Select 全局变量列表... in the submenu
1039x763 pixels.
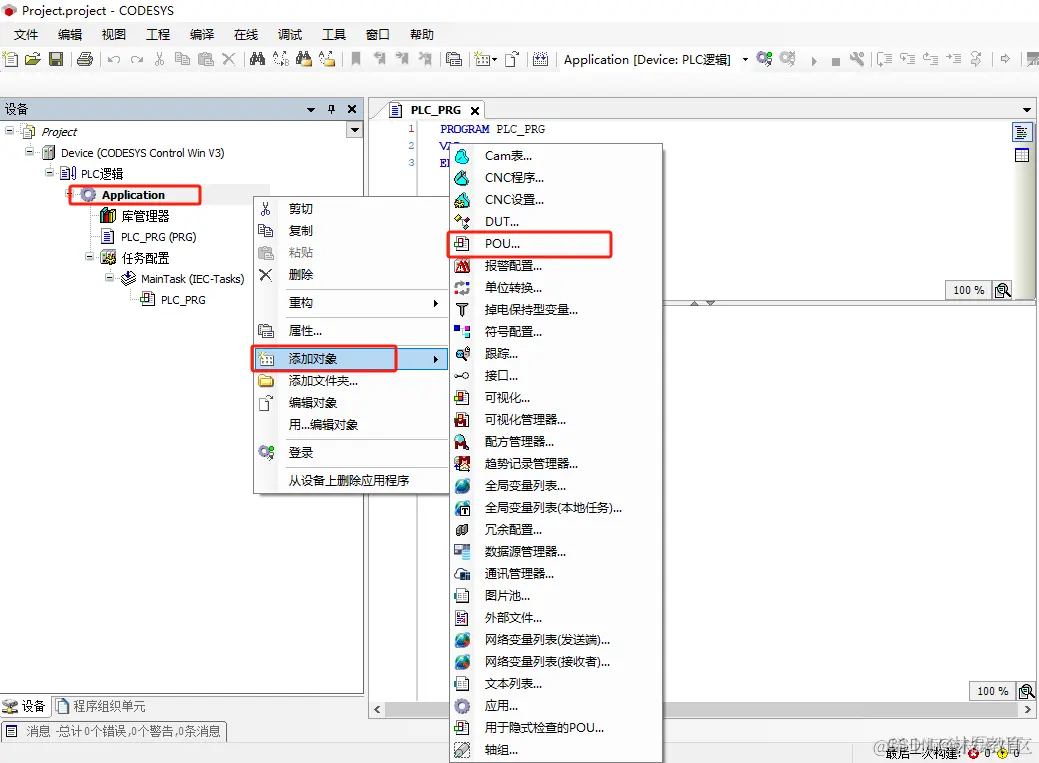[556, 485]
